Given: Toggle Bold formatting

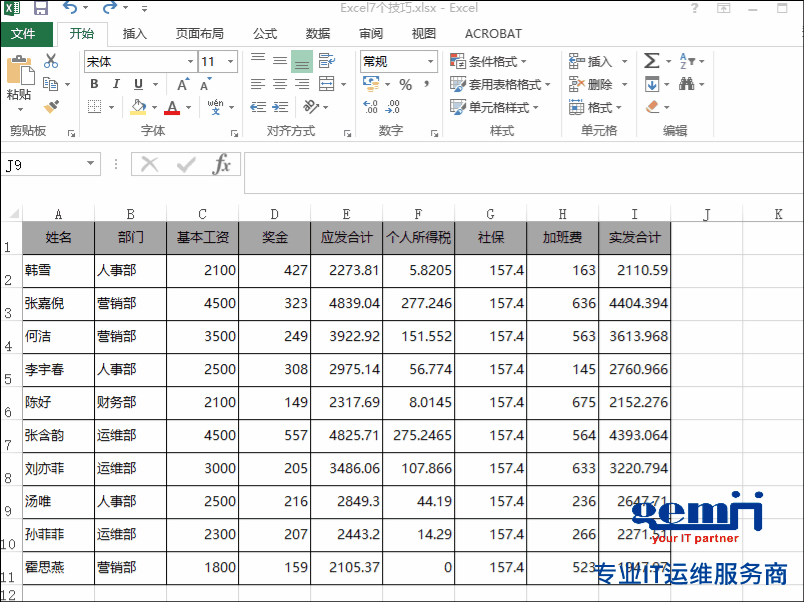Looking at the screenshot, I should tap(94, 85).
